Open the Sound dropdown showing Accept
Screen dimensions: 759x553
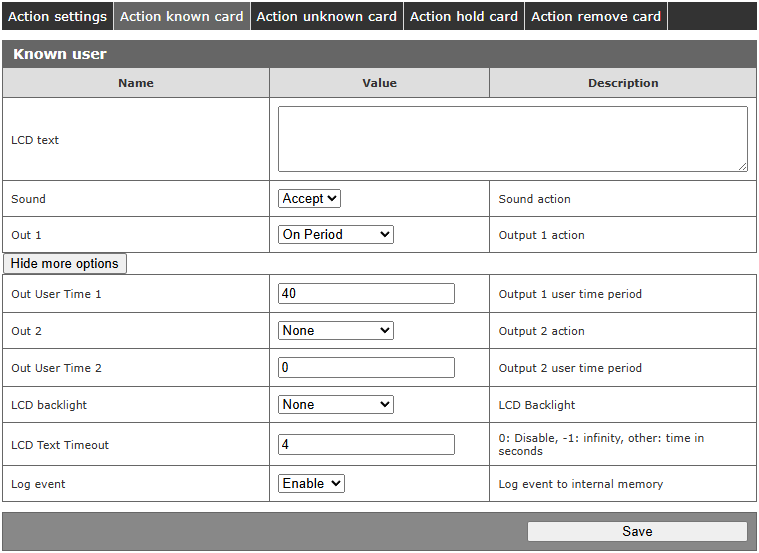(310, 199)
